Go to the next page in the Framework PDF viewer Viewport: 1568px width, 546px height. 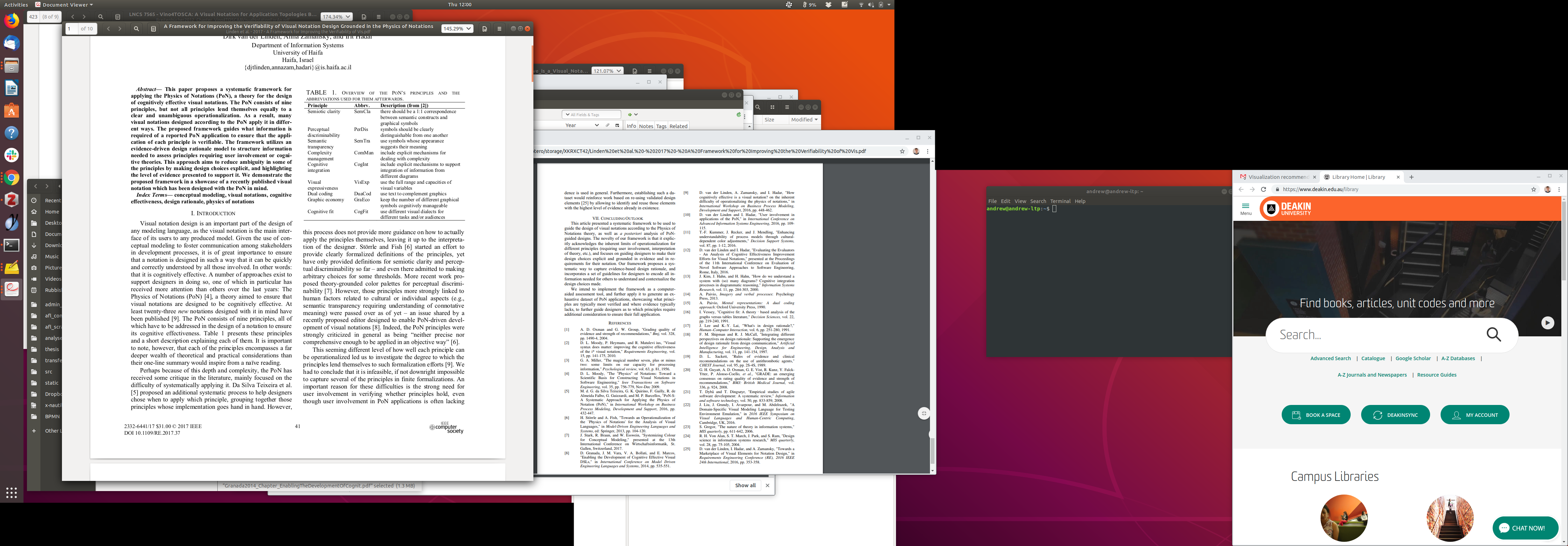click(x=120, y=29)
